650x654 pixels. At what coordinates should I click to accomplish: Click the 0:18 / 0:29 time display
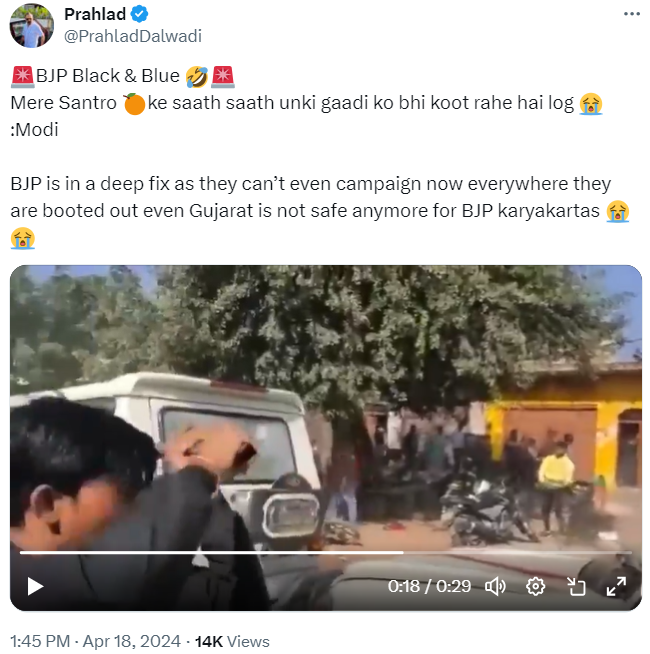429,586
